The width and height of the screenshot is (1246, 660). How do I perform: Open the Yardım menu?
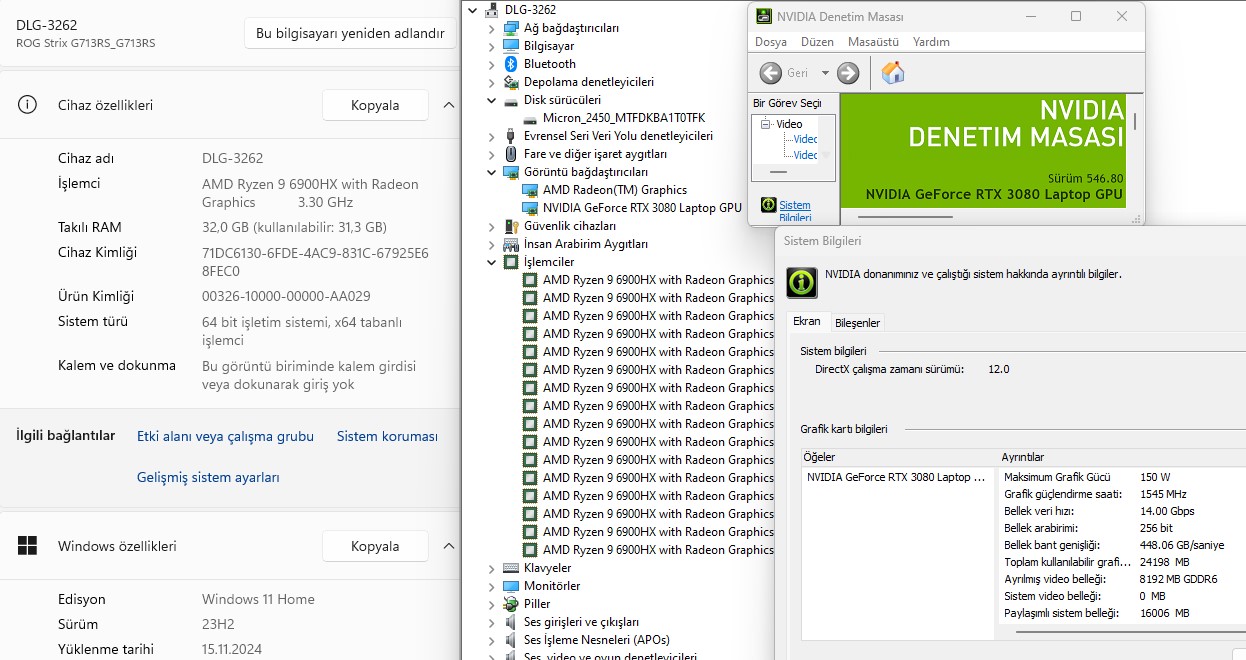pos(931,42)
